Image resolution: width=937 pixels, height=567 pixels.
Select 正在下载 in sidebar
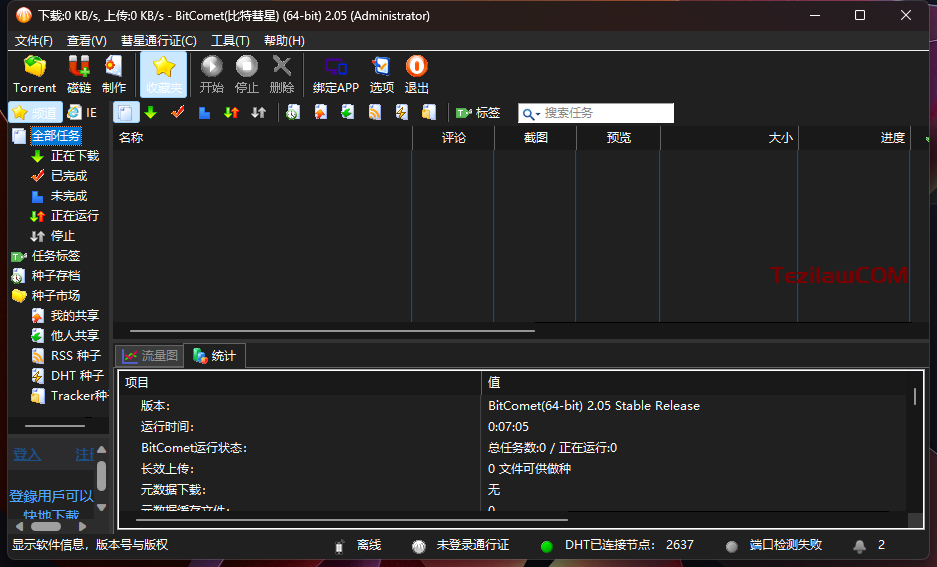(x=75, y=156)
